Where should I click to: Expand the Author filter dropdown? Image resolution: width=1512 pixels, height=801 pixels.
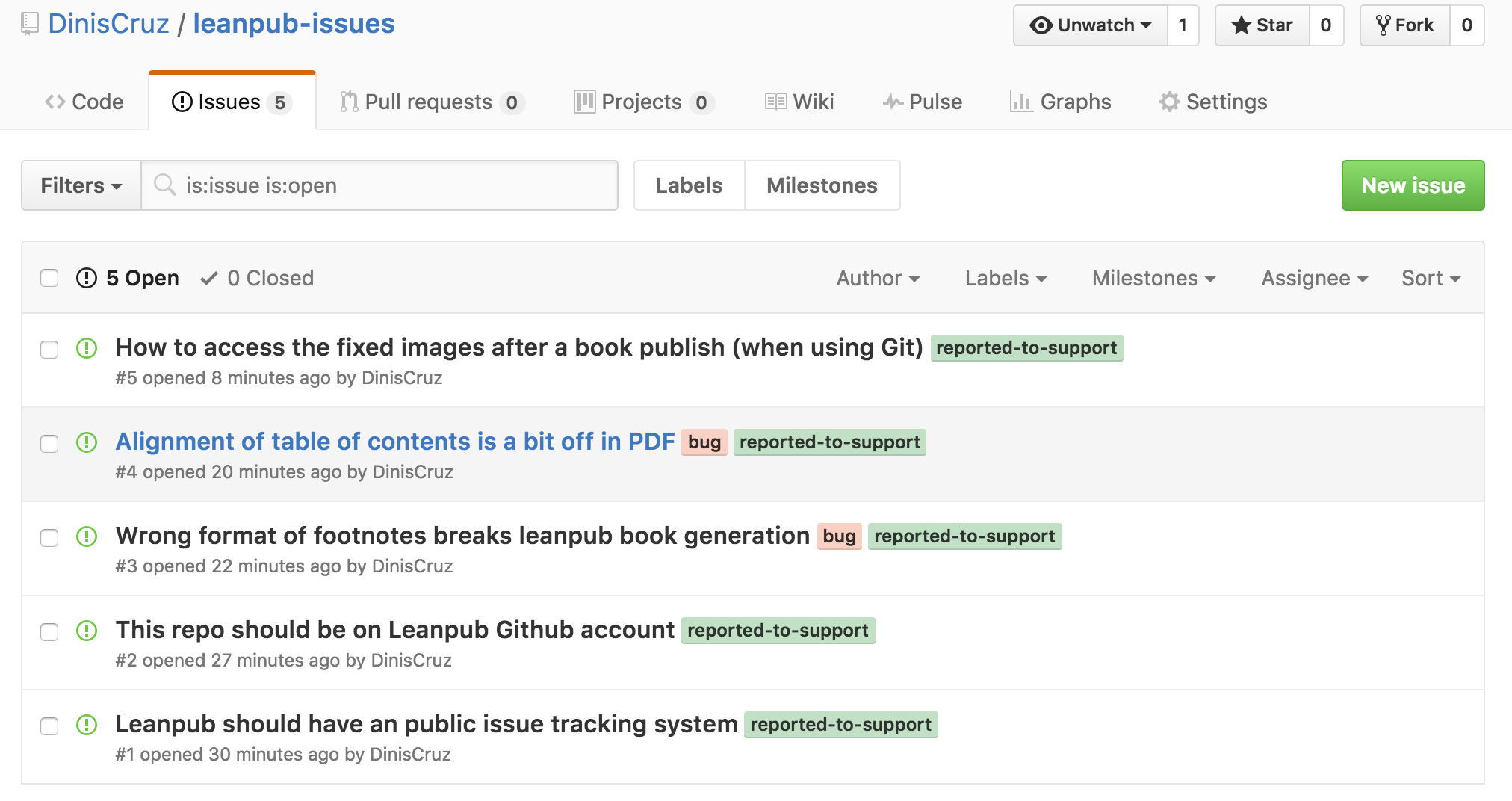pos(877,279)
